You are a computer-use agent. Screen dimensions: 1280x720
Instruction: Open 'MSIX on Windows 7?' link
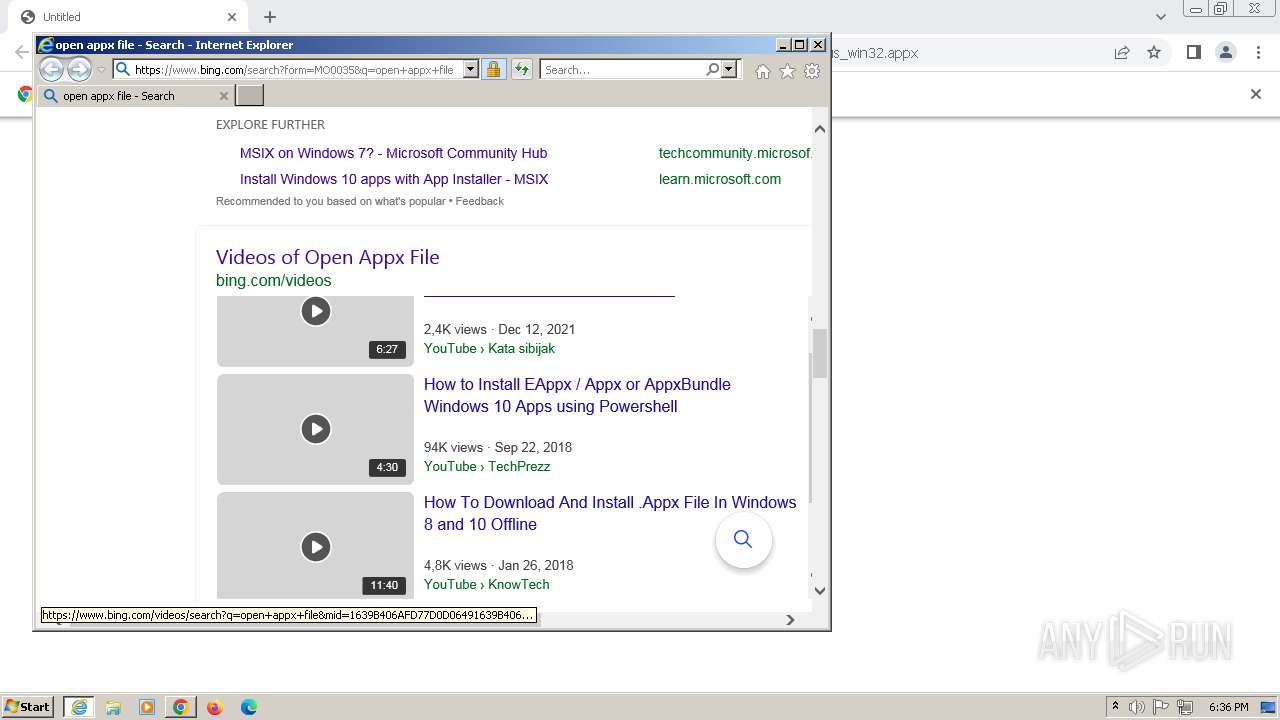(x=393, y=153)
